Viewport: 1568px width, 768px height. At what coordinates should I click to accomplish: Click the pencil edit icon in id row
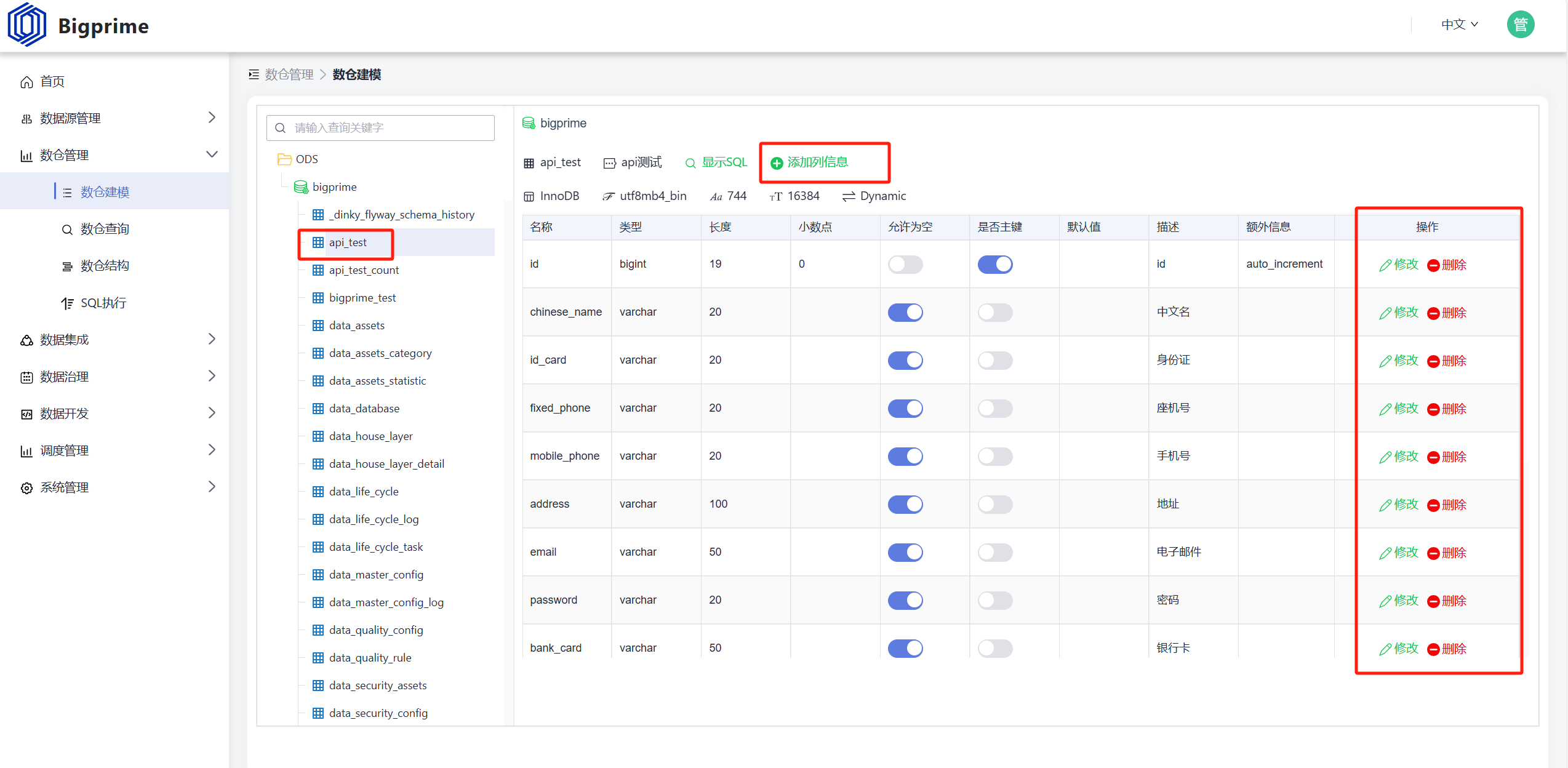(x=1385, y=265)
